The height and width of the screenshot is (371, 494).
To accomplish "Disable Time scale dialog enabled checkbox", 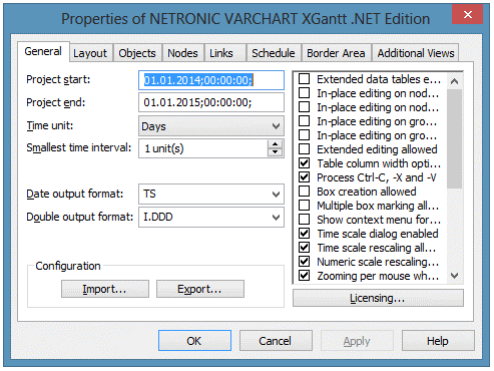I will 304,233.
